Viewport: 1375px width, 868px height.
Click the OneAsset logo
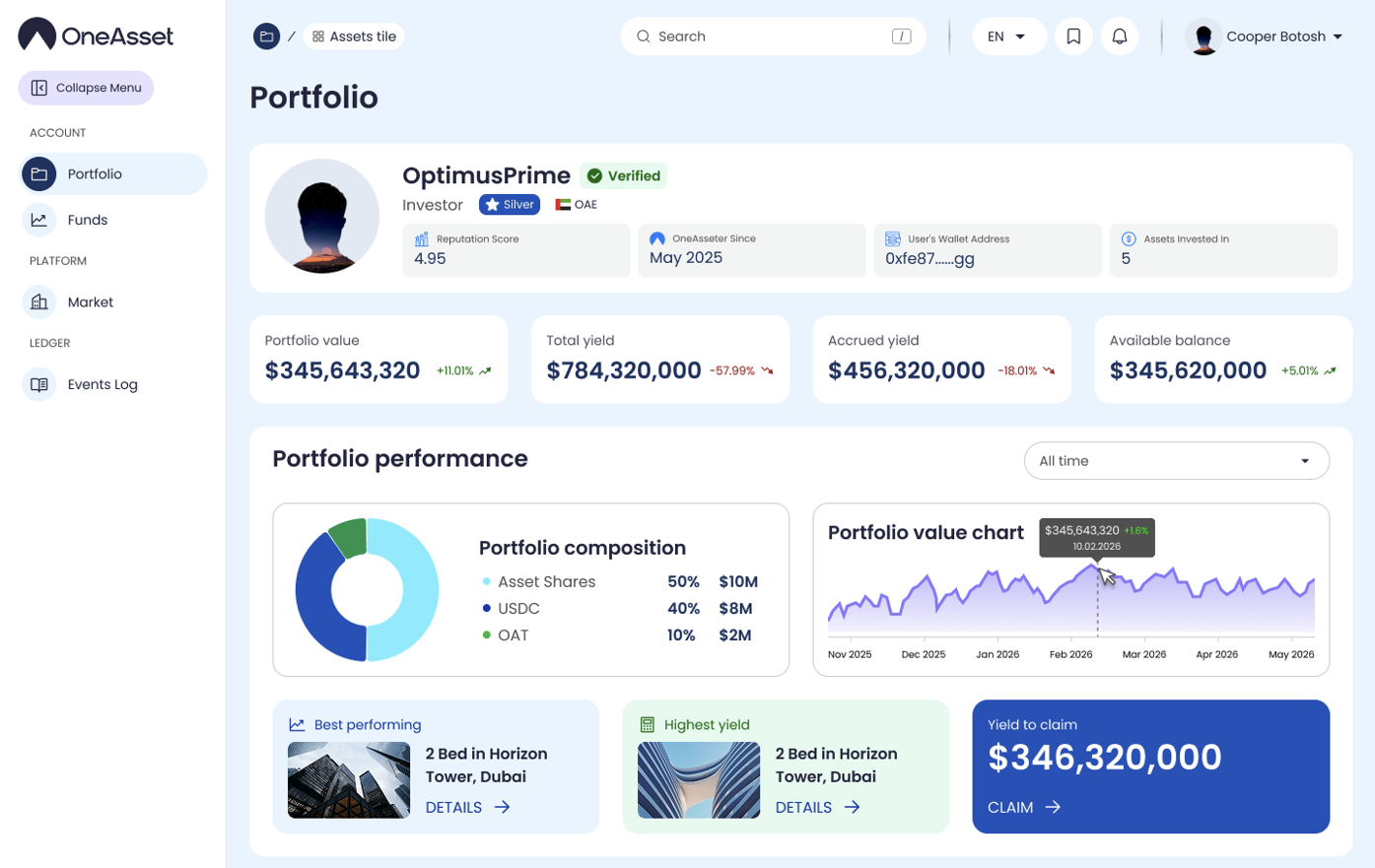[96, 35]
